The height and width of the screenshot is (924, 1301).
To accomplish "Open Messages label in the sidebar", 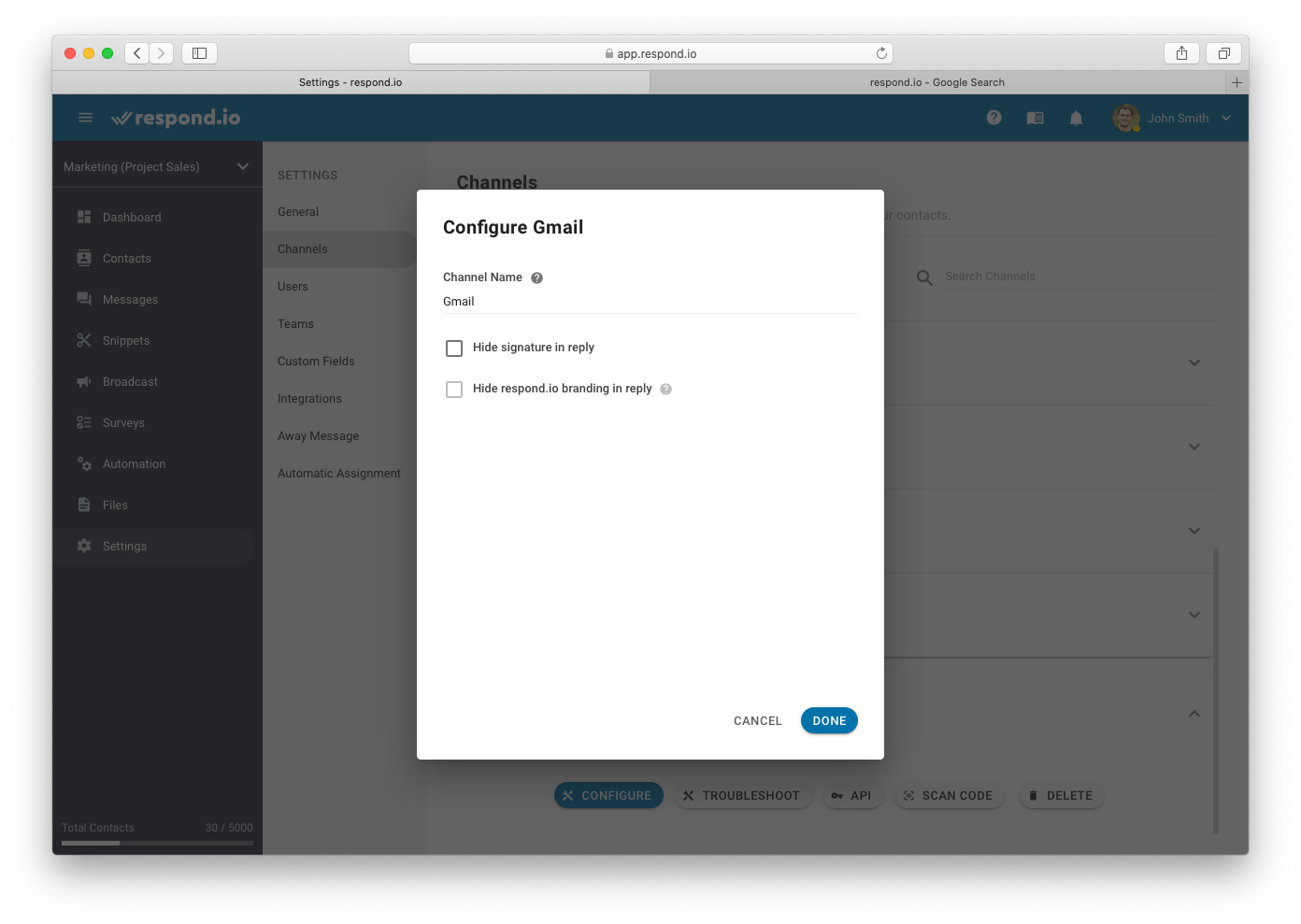I will 130,299.
